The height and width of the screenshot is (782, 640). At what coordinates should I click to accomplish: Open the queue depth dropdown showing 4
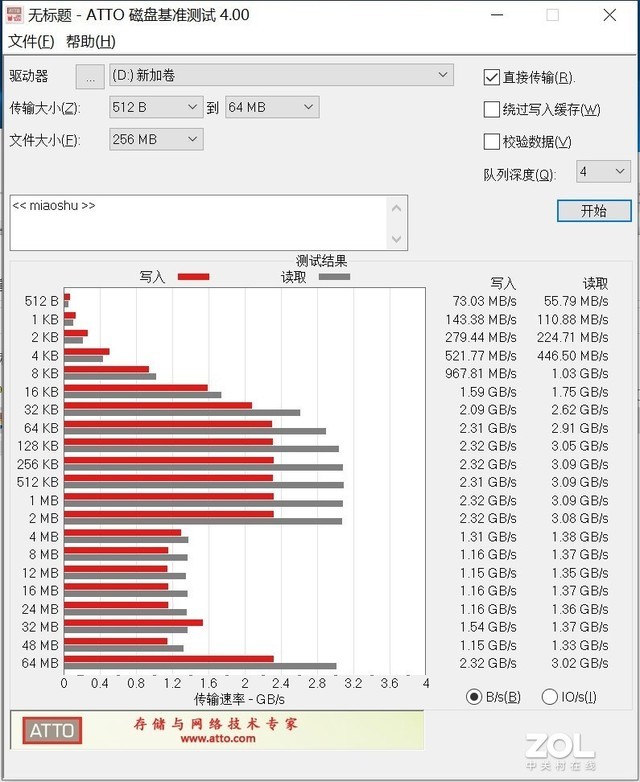[x=603, y=172]
